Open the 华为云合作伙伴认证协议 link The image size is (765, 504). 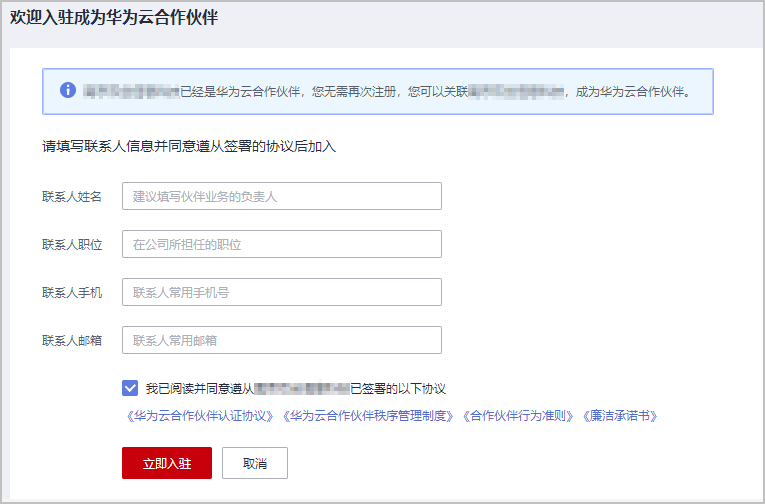click(200, 416)
